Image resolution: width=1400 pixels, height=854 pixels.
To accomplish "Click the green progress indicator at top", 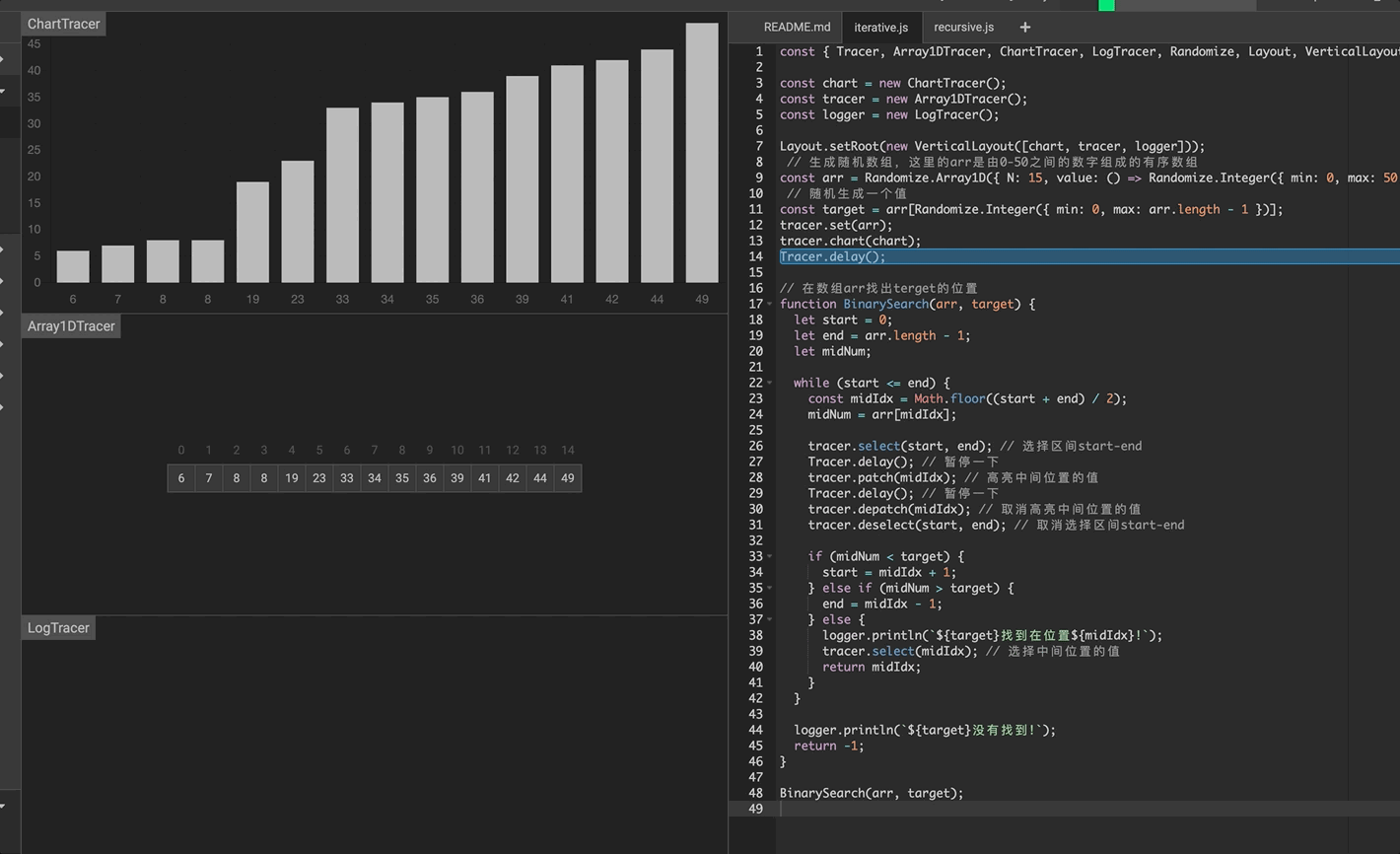I will (x=1106, y=5).
